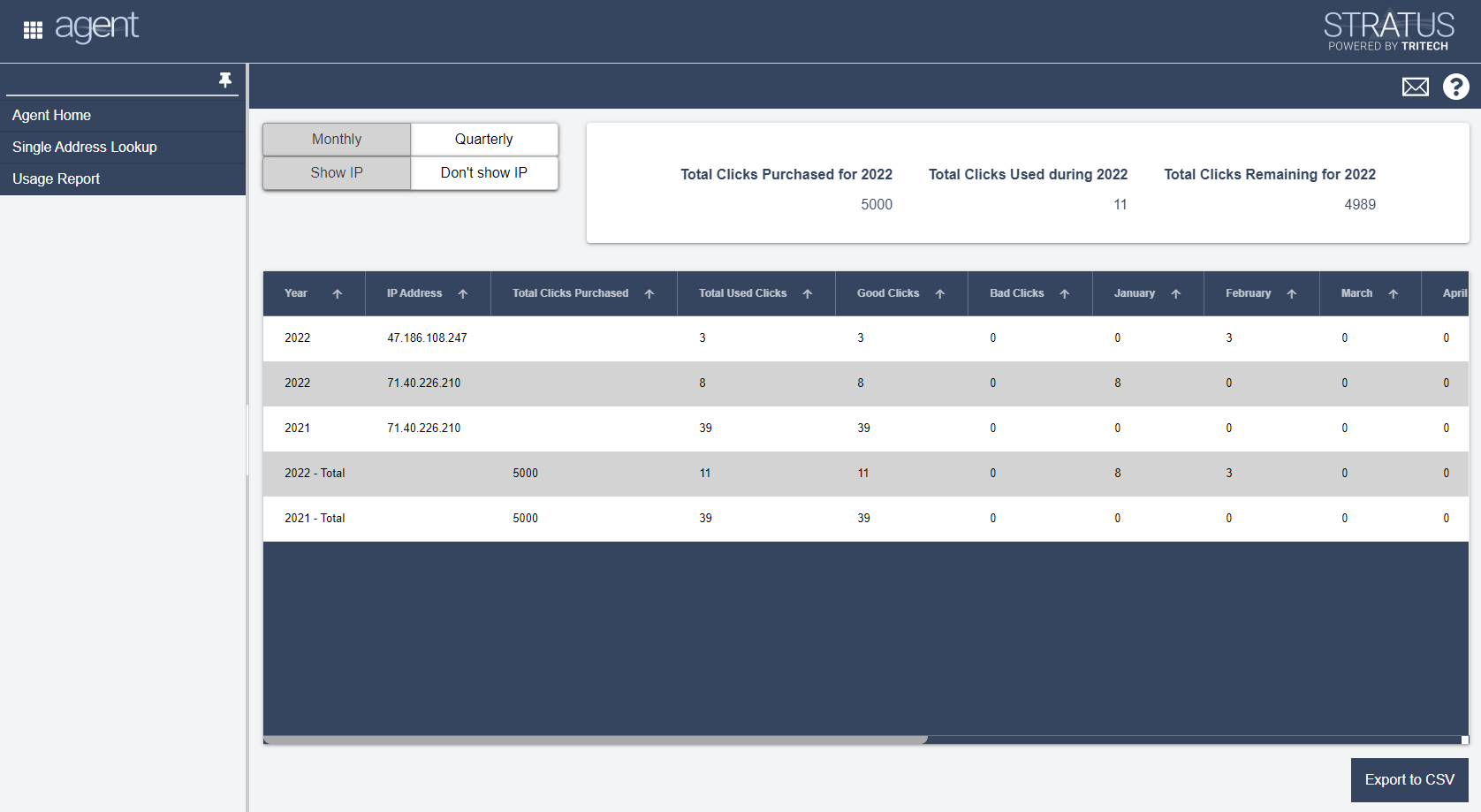Image resolution: width=1481 pixels, height=812 pixels.
Task: Click Bad Clicks sort arrow
Action: 1064,294
